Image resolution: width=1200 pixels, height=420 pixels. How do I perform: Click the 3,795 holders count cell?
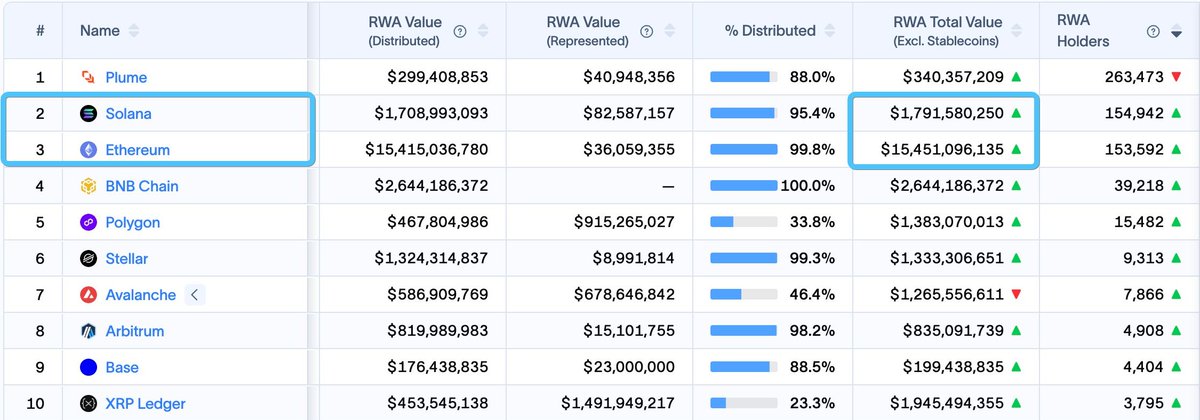point(1143,404)
